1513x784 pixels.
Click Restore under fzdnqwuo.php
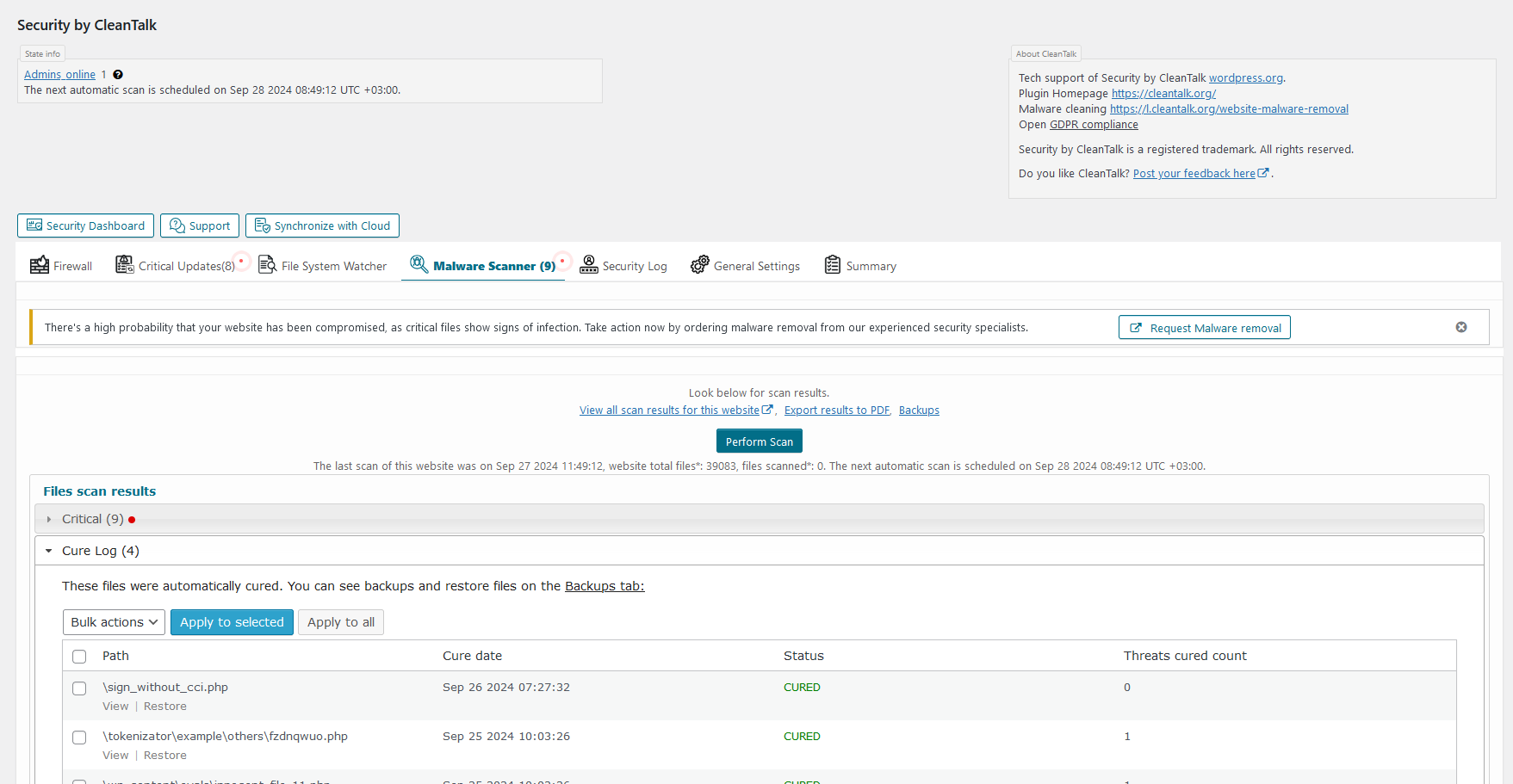(x=165, y=755)
